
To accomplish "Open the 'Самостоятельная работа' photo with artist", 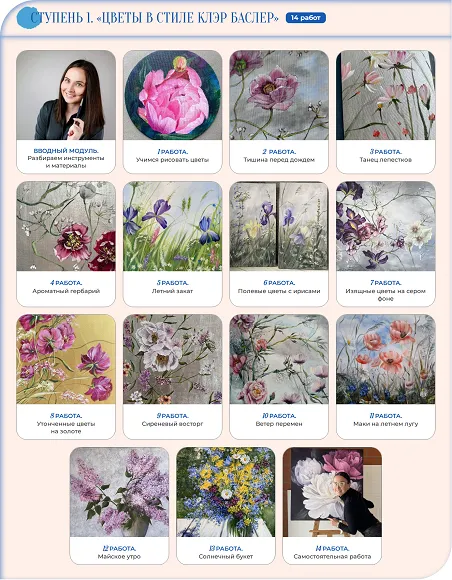I will pyautogui.click(x=332, y=492).
